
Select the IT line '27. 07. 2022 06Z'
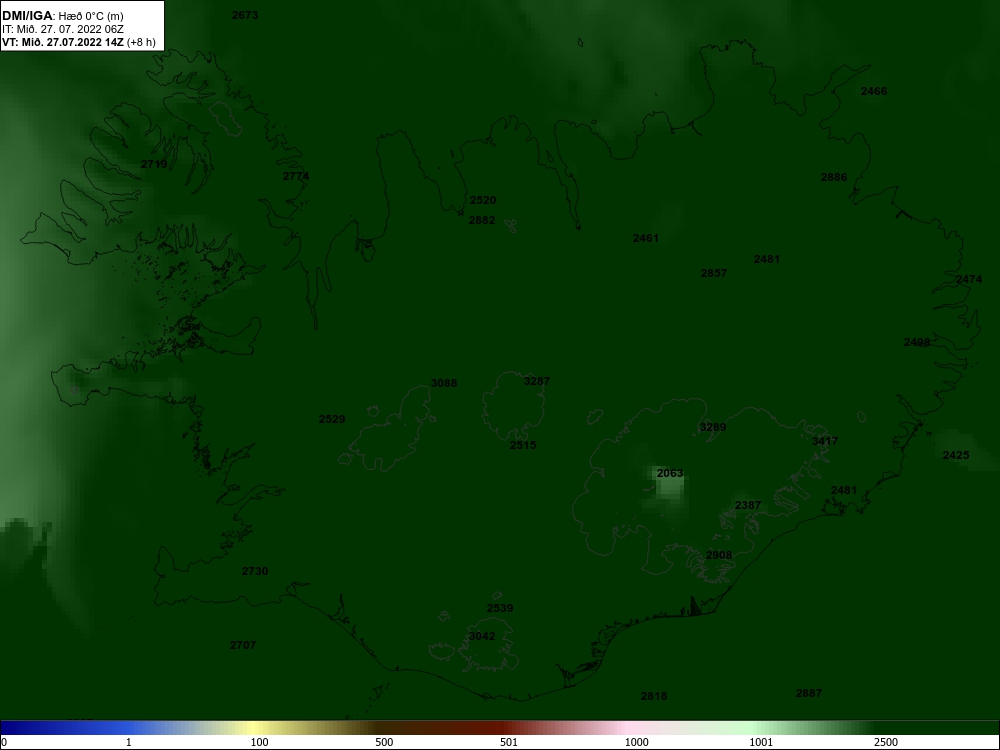[83, 29]
